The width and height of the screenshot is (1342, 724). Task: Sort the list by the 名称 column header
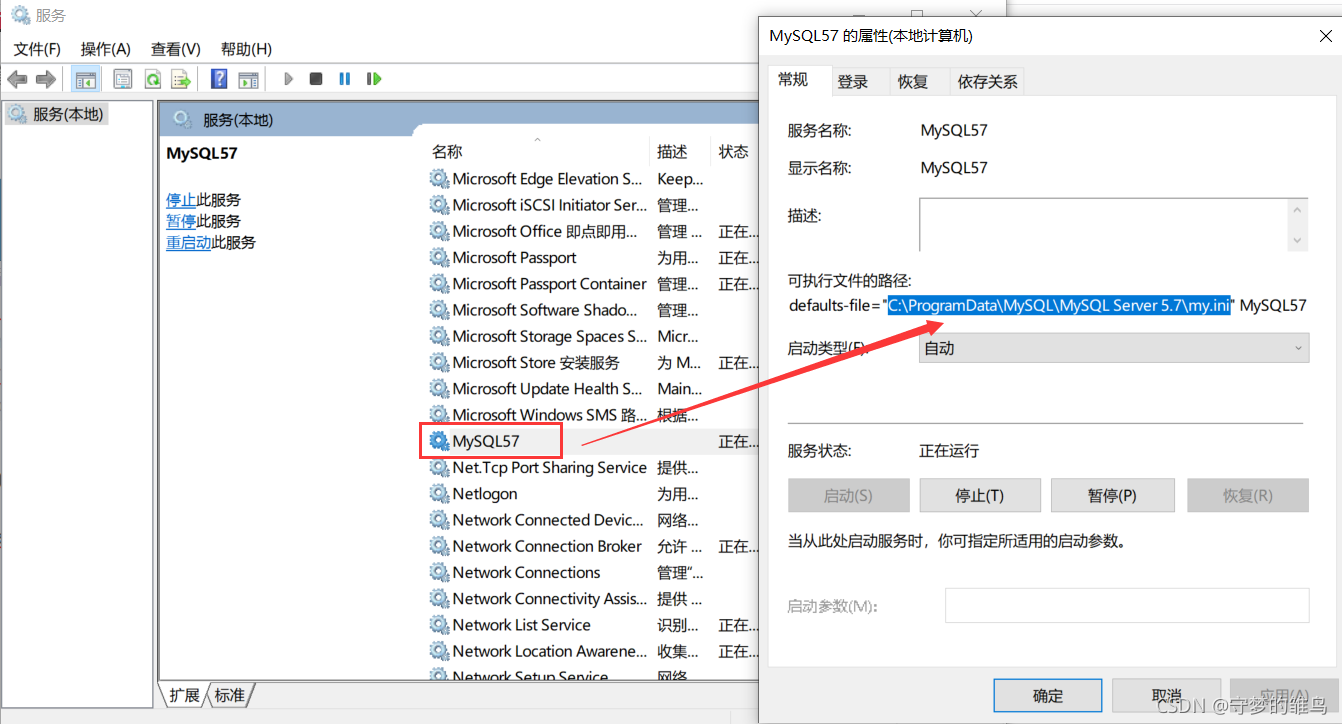coord(447,152)
